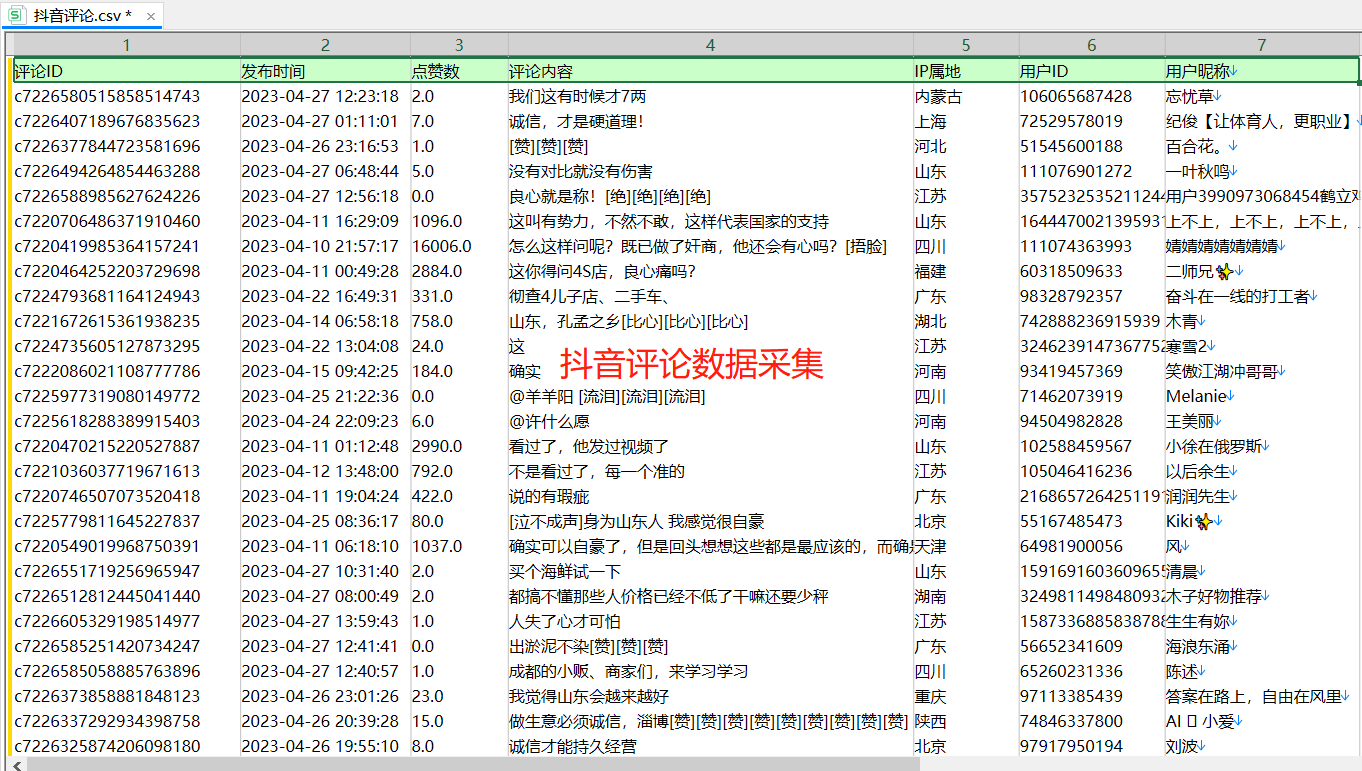
Task: Click the 用户ID header cell
Action: pyautogui.click(x=1092, y=71)
